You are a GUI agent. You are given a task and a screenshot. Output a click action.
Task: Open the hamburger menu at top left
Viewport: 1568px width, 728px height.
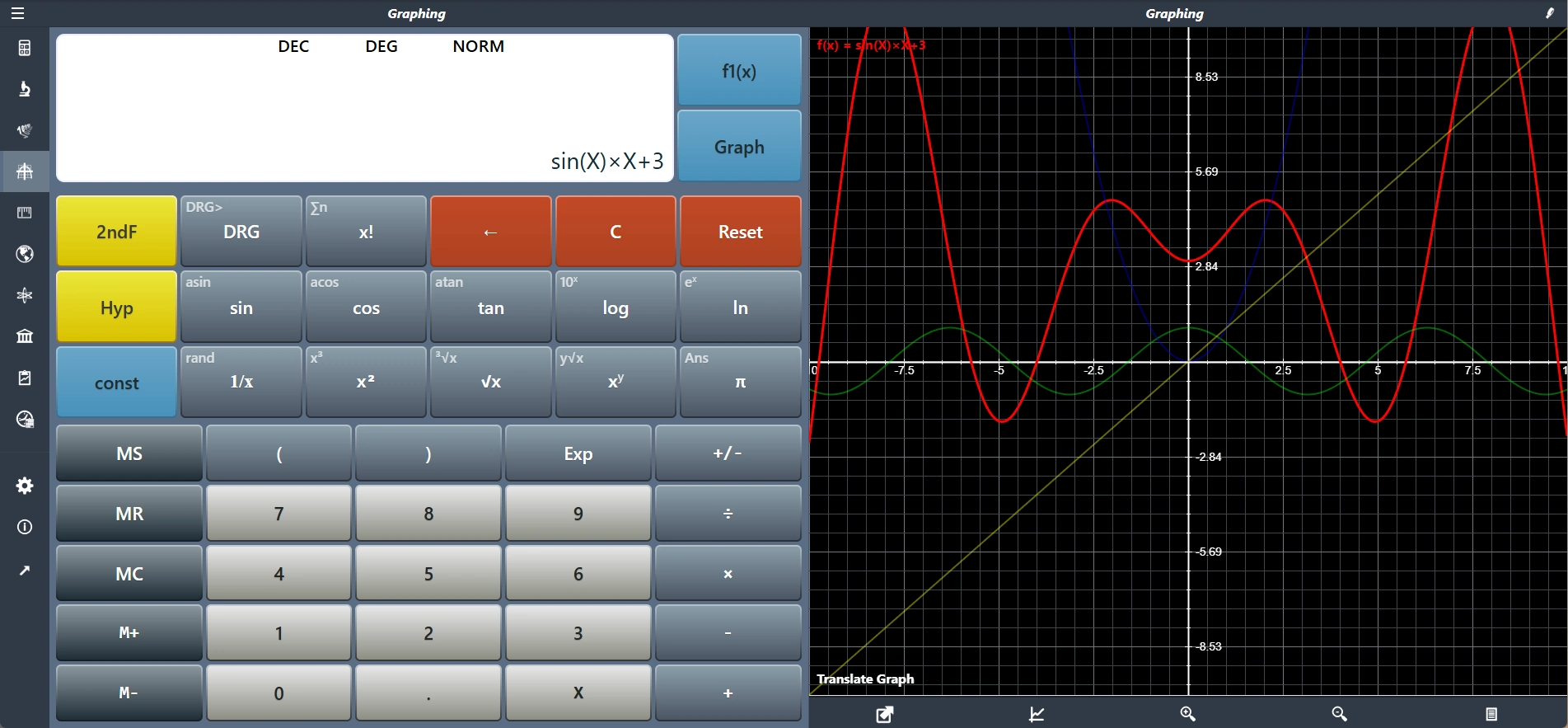[x=17, y=13]
